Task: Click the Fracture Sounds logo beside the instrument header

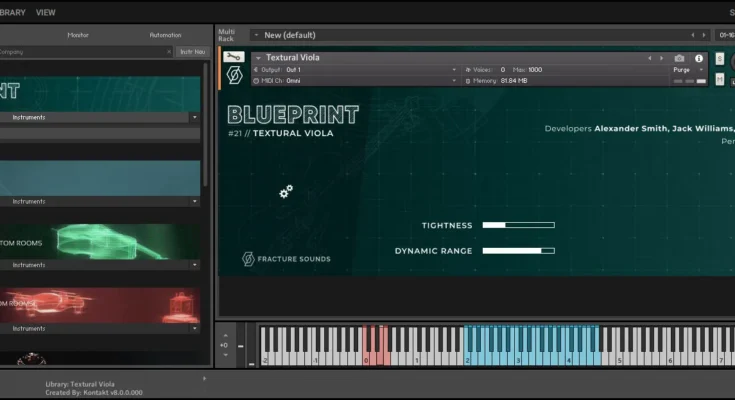Action: 234,75
